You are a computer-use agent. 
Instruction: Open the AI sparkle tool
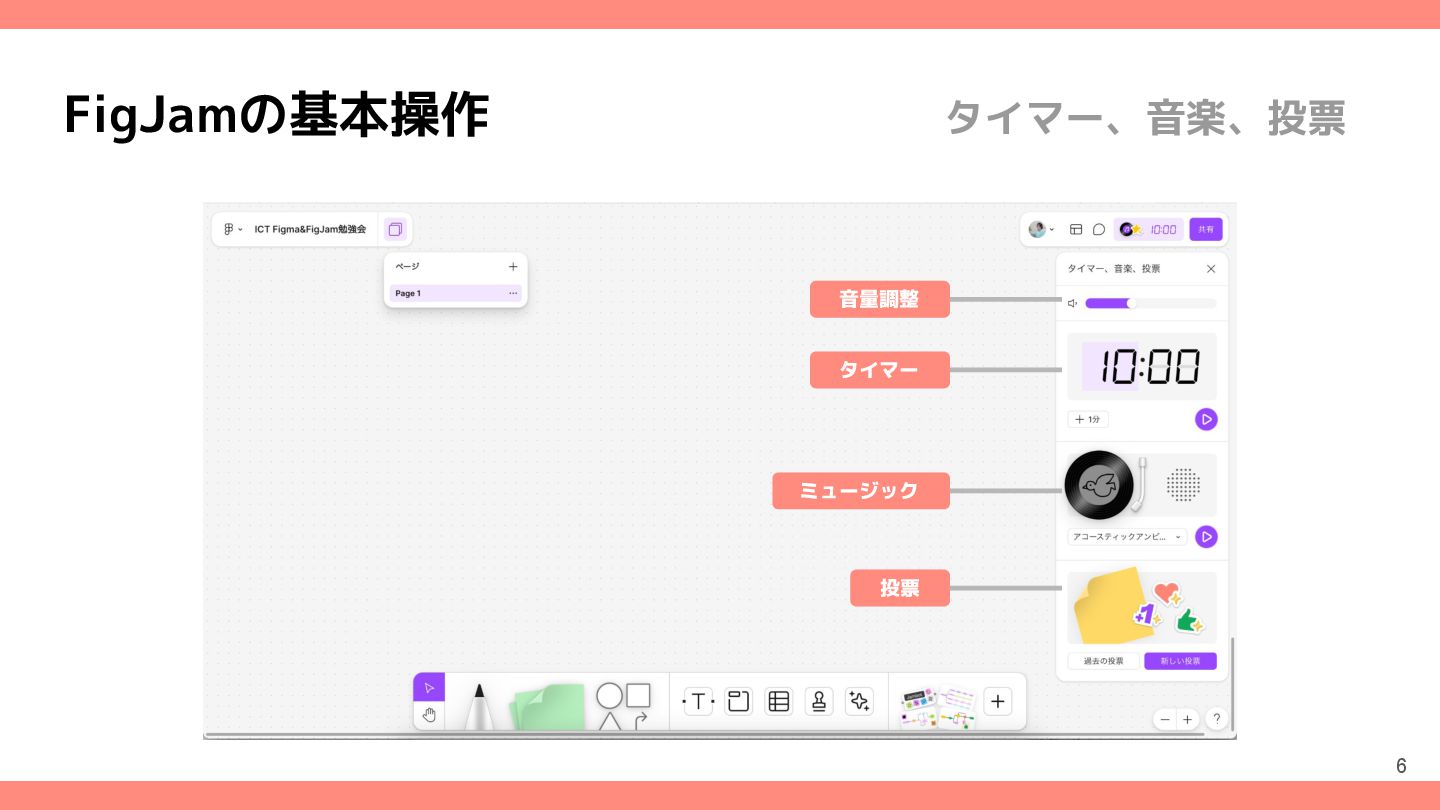859,701
